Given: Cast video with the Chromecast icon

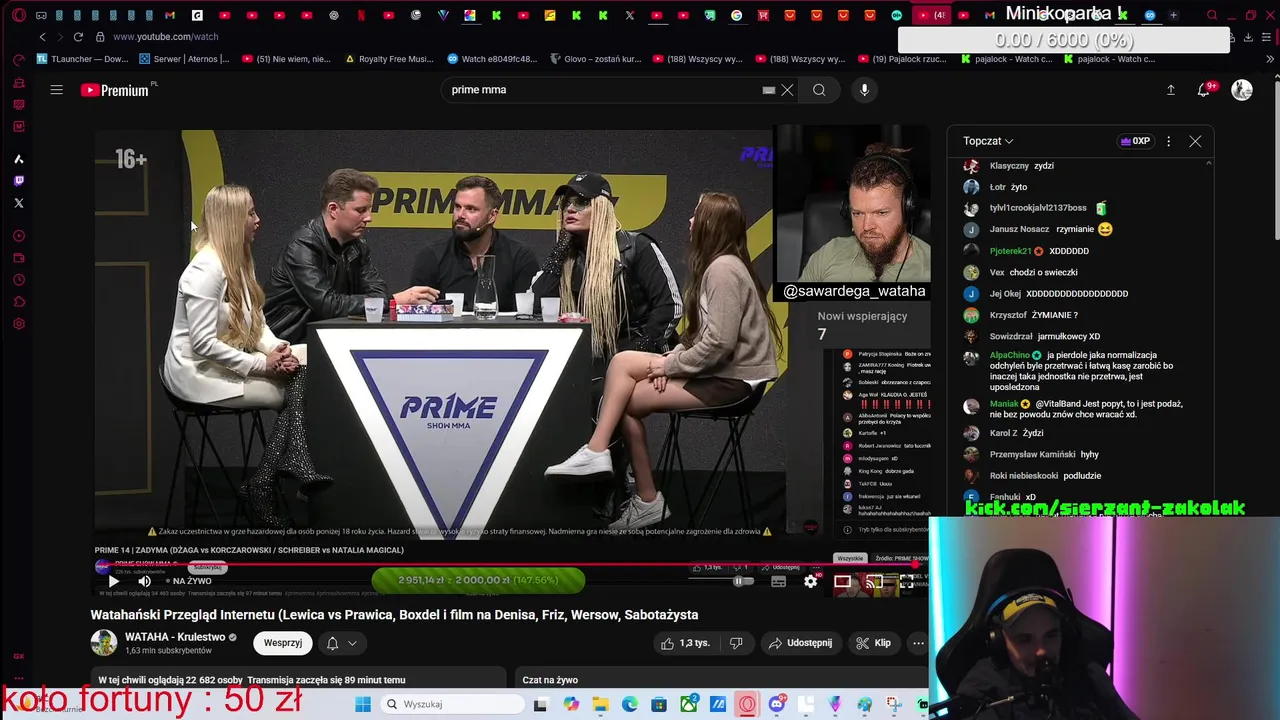Looking at the screenshot, I should coord(874,581).
